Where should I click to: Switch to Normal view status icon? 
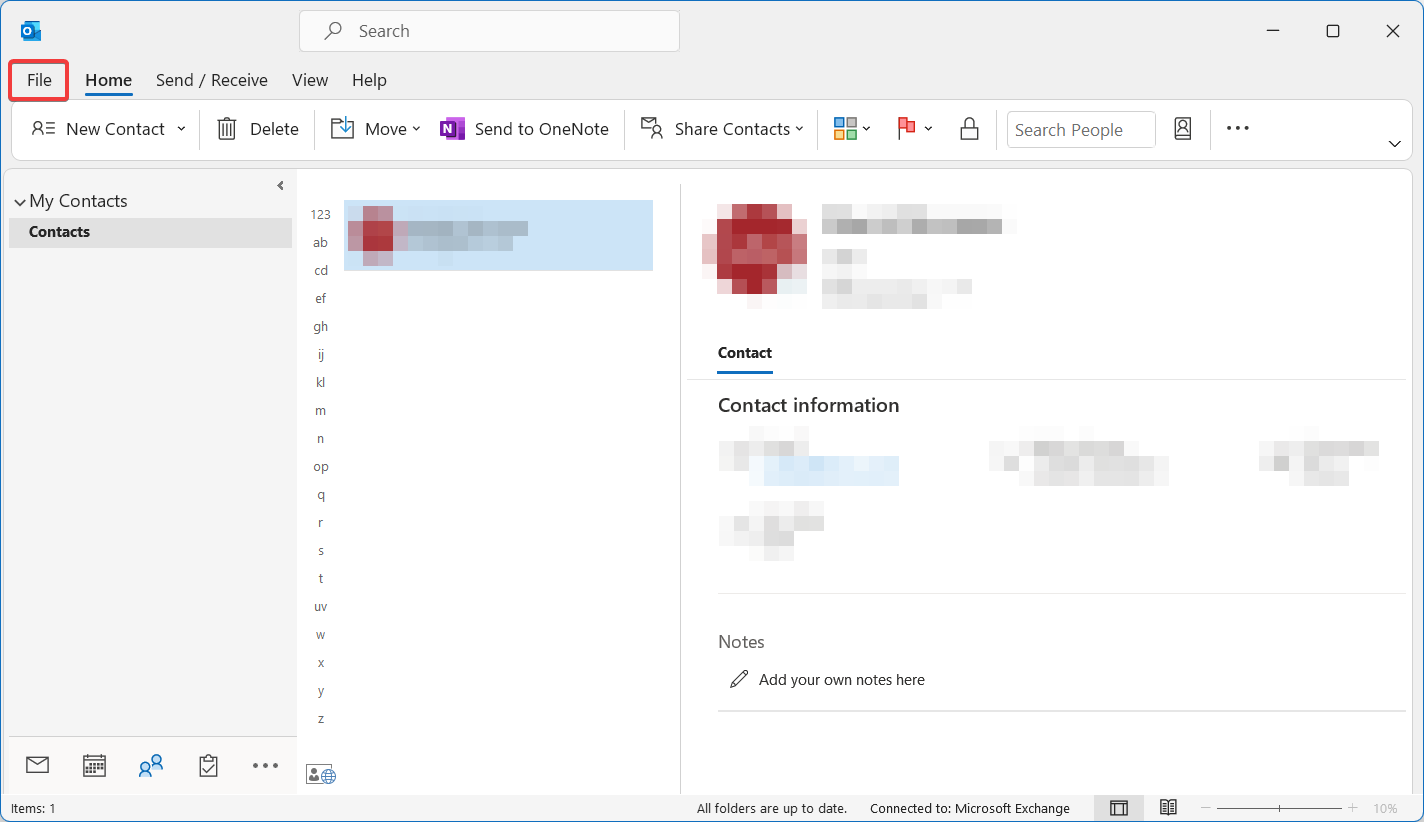(x=1119, y=808)
